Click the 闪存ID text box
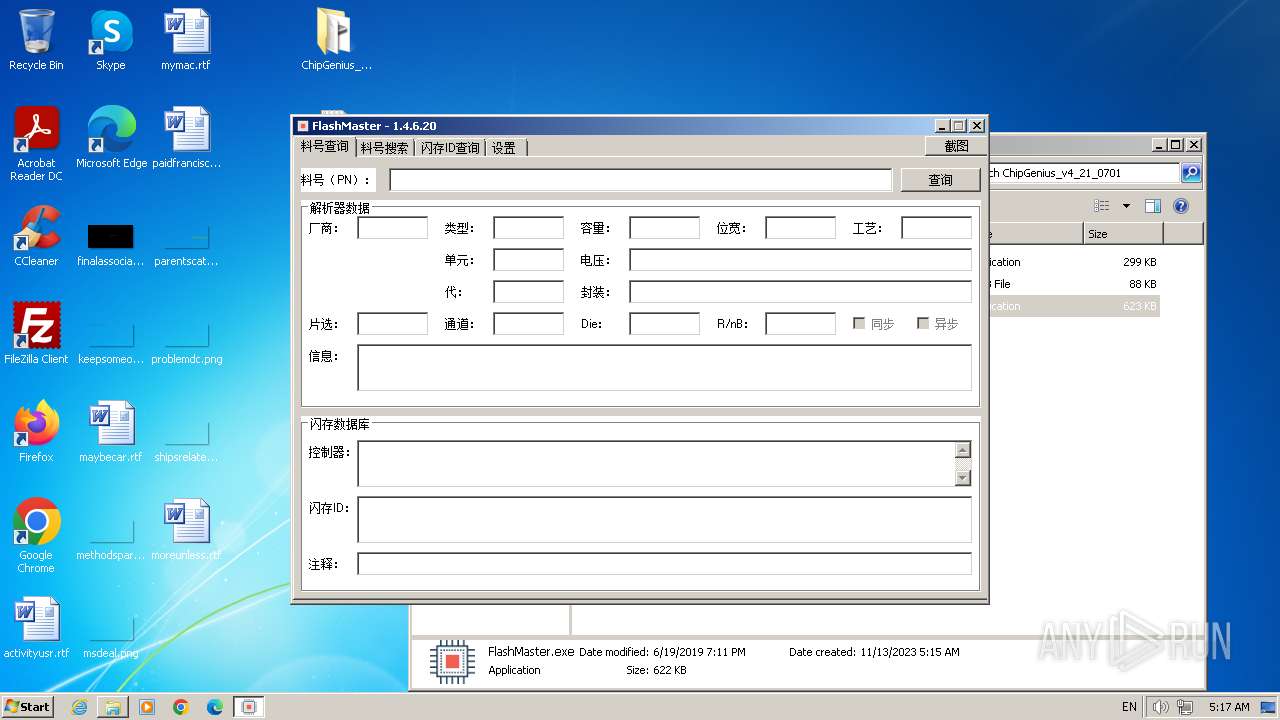This screenshot has width=1280, height=720. click(664, 520)
